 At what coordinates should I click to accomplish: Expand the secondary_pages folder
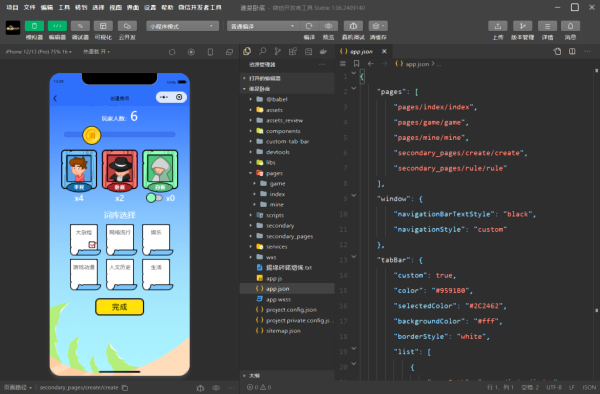point(289,236)
